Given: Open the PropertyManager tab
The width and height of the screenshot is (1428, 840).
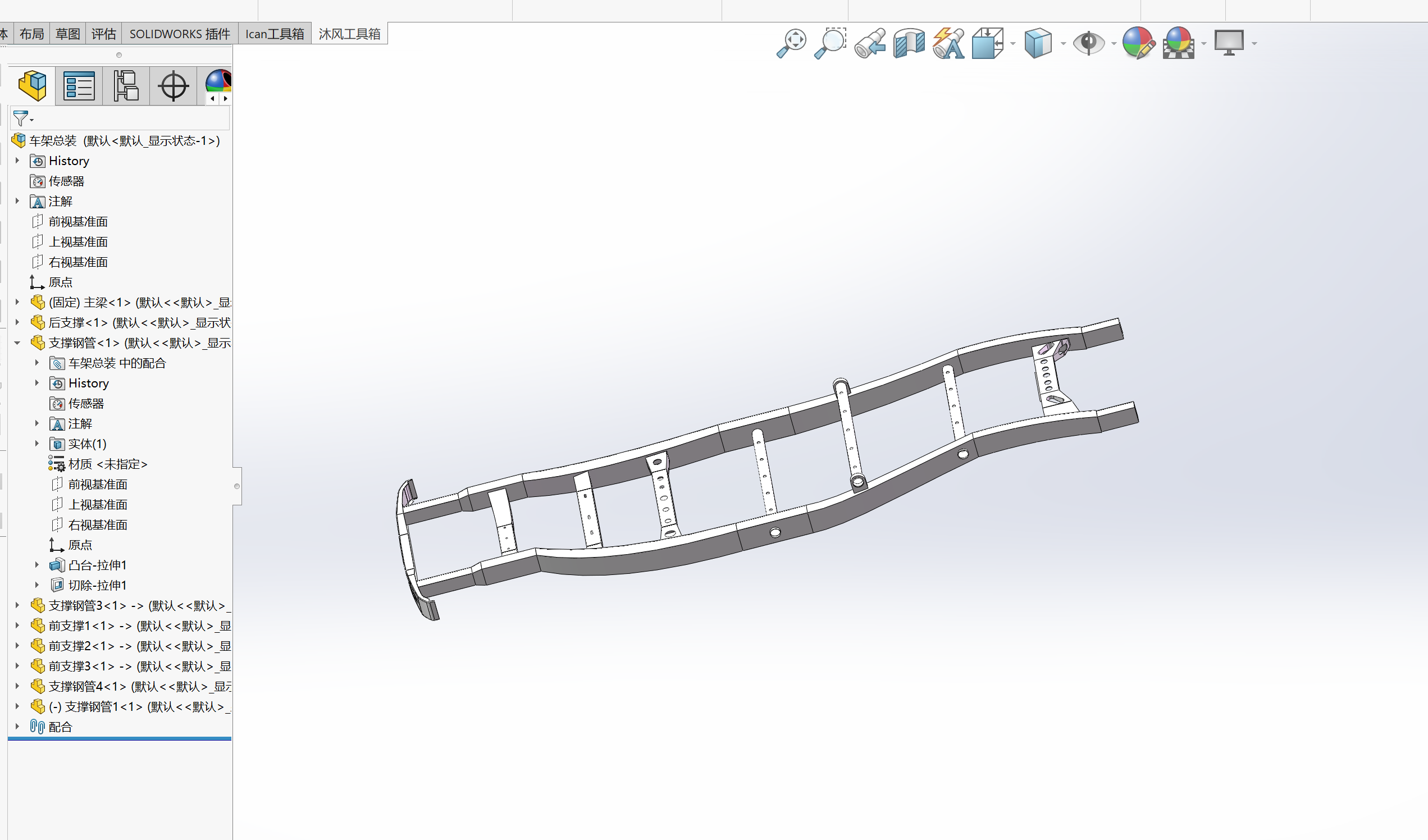Looking at the screenshot, I should tap(79, 85).
